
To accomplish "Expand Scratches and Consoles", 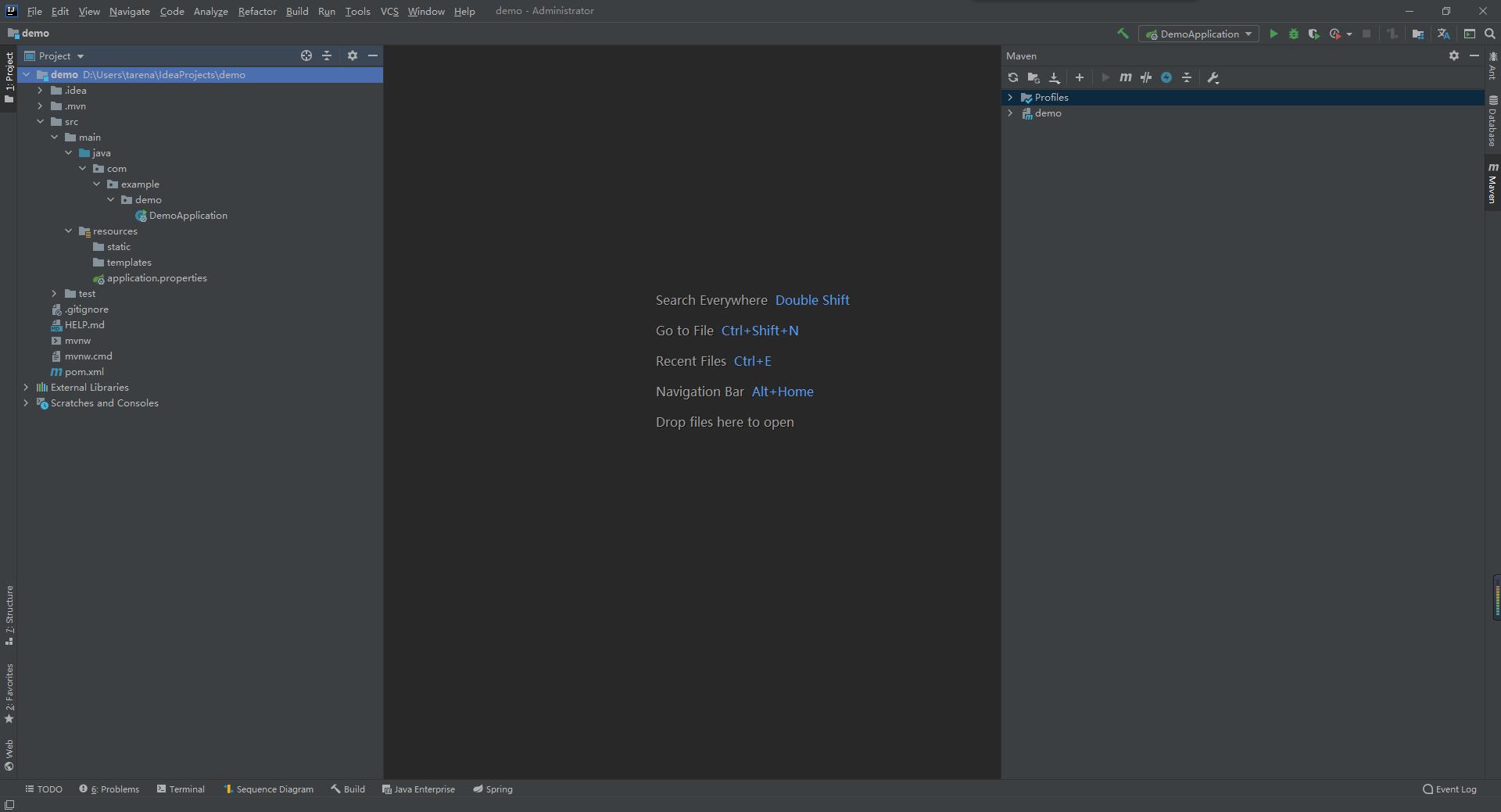I will (x=27, y=403).
